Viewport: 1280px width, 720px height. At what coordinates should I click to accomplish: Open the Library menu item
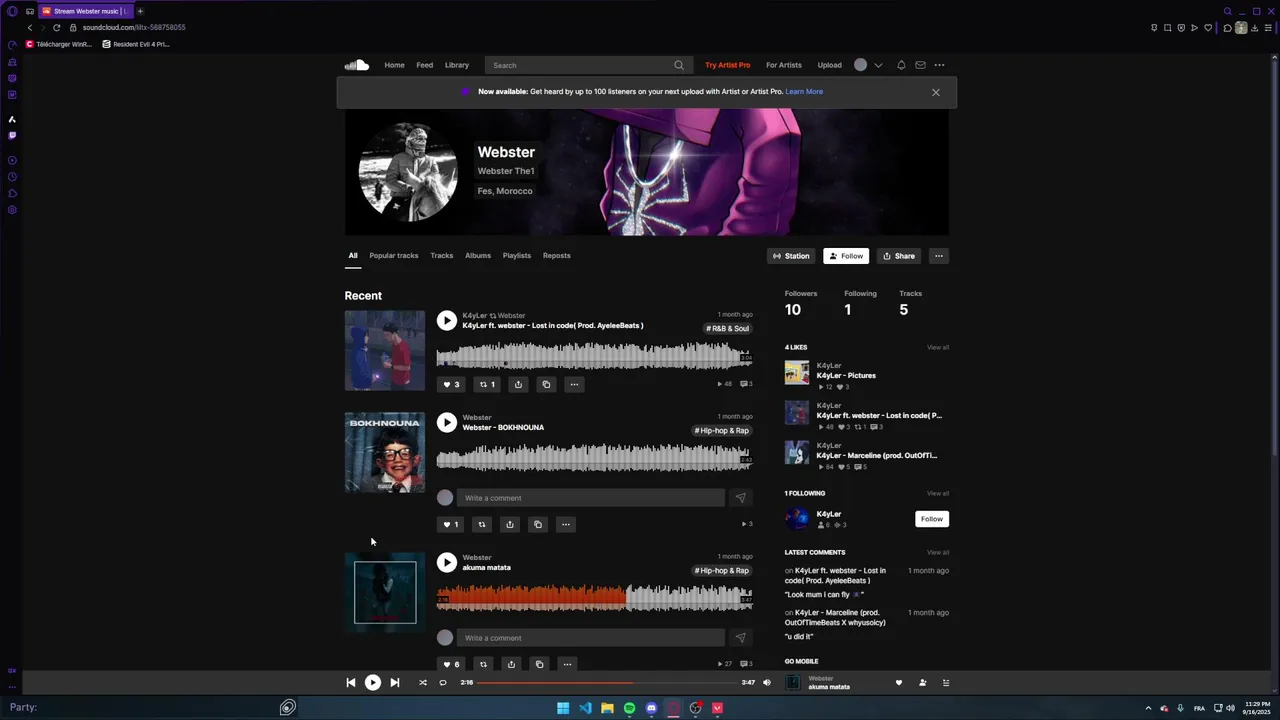pyautogui.click(x=457, y=65)
